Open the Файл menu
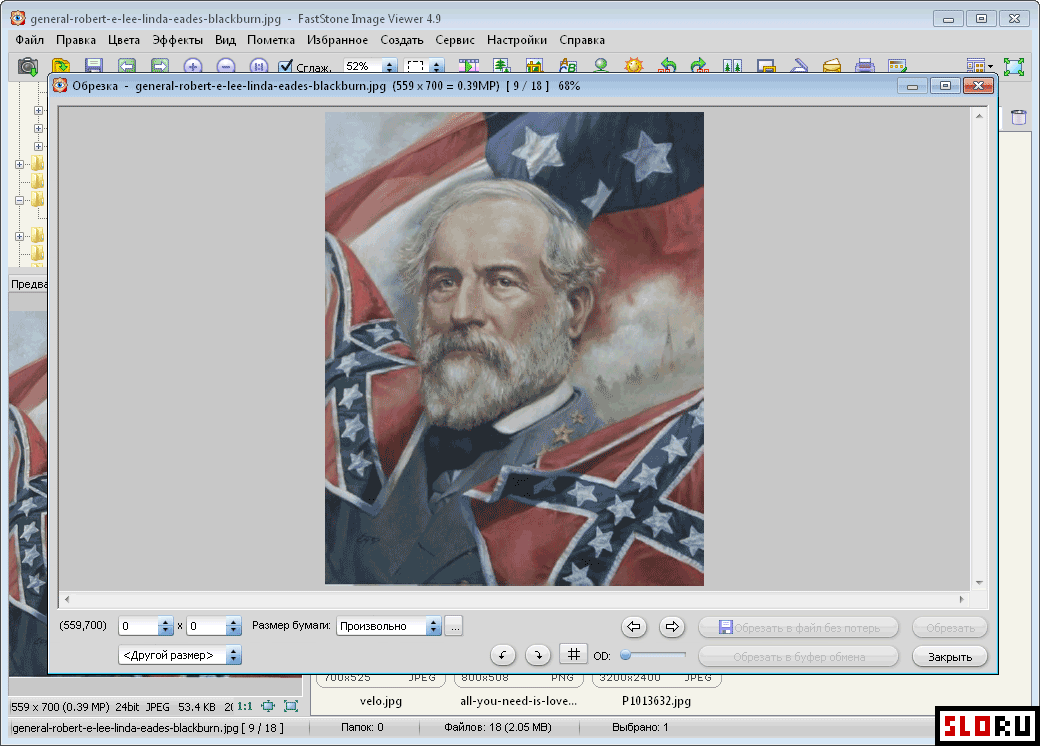The height and width of the screenshot is (746, 1040). 30,40
